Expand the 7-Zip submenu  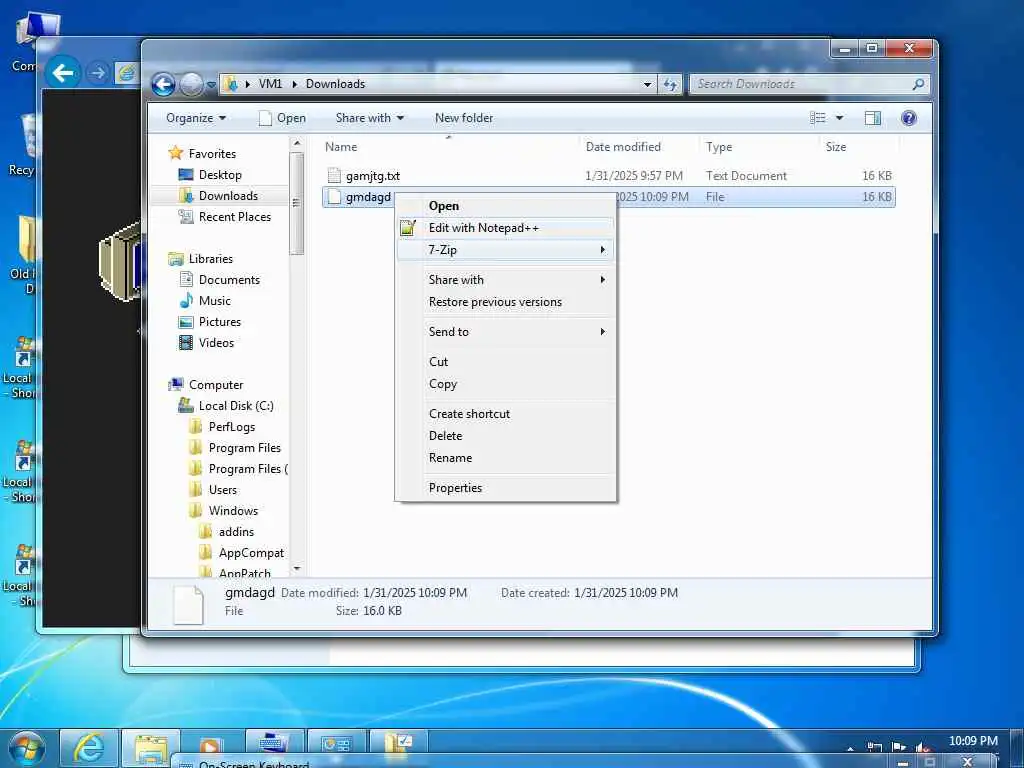click(505, 249)
